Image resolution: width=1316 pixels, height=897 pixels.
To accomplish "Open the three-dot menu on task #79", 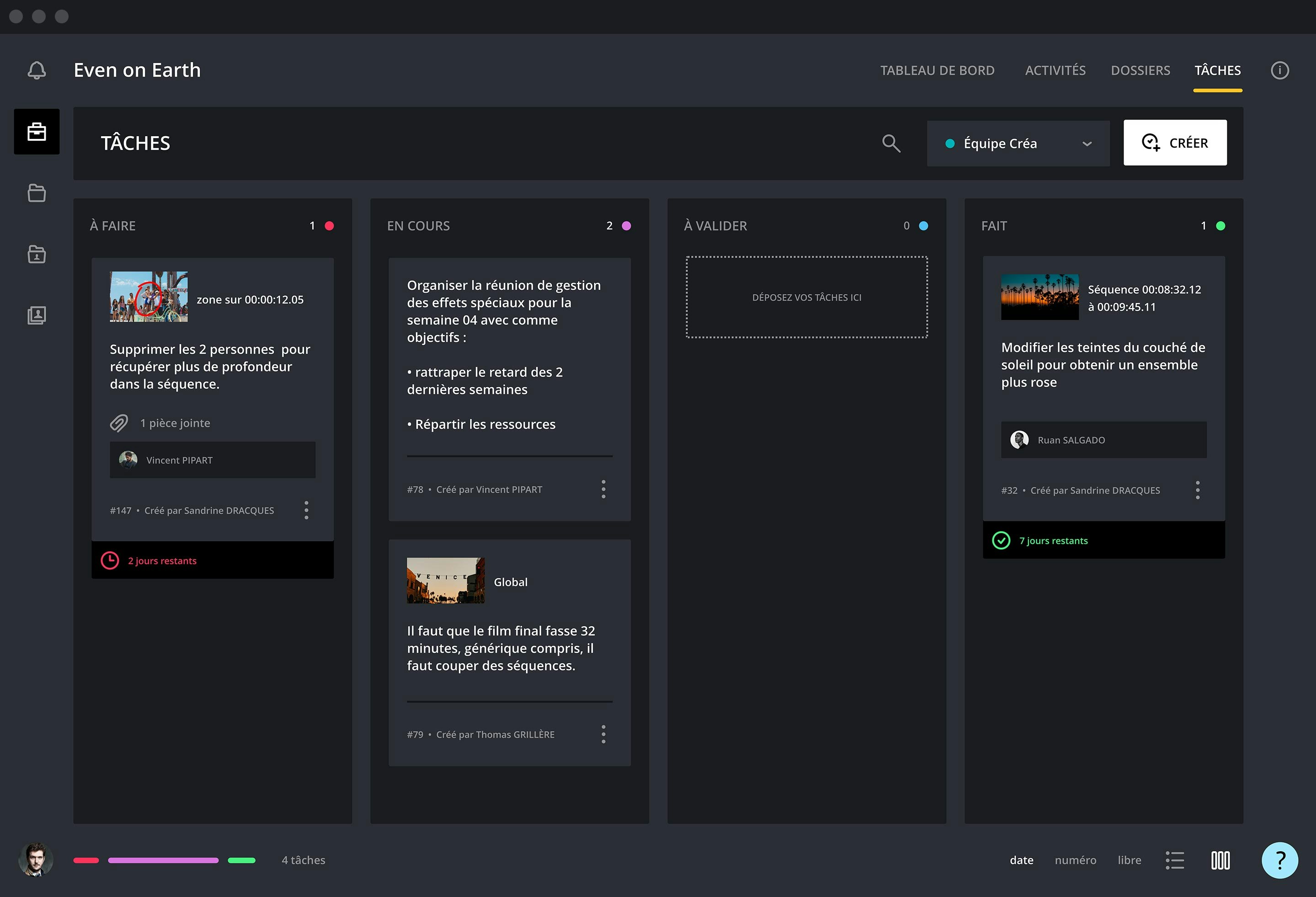I will (603, 735).
